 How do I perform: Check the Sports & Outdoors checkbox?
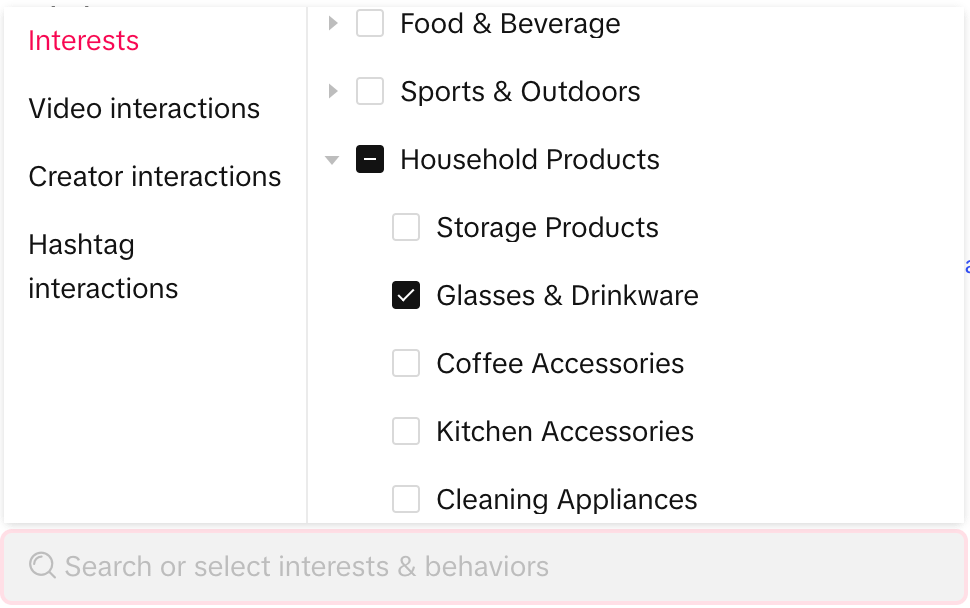pyautogui.click(x=370, y=91)
